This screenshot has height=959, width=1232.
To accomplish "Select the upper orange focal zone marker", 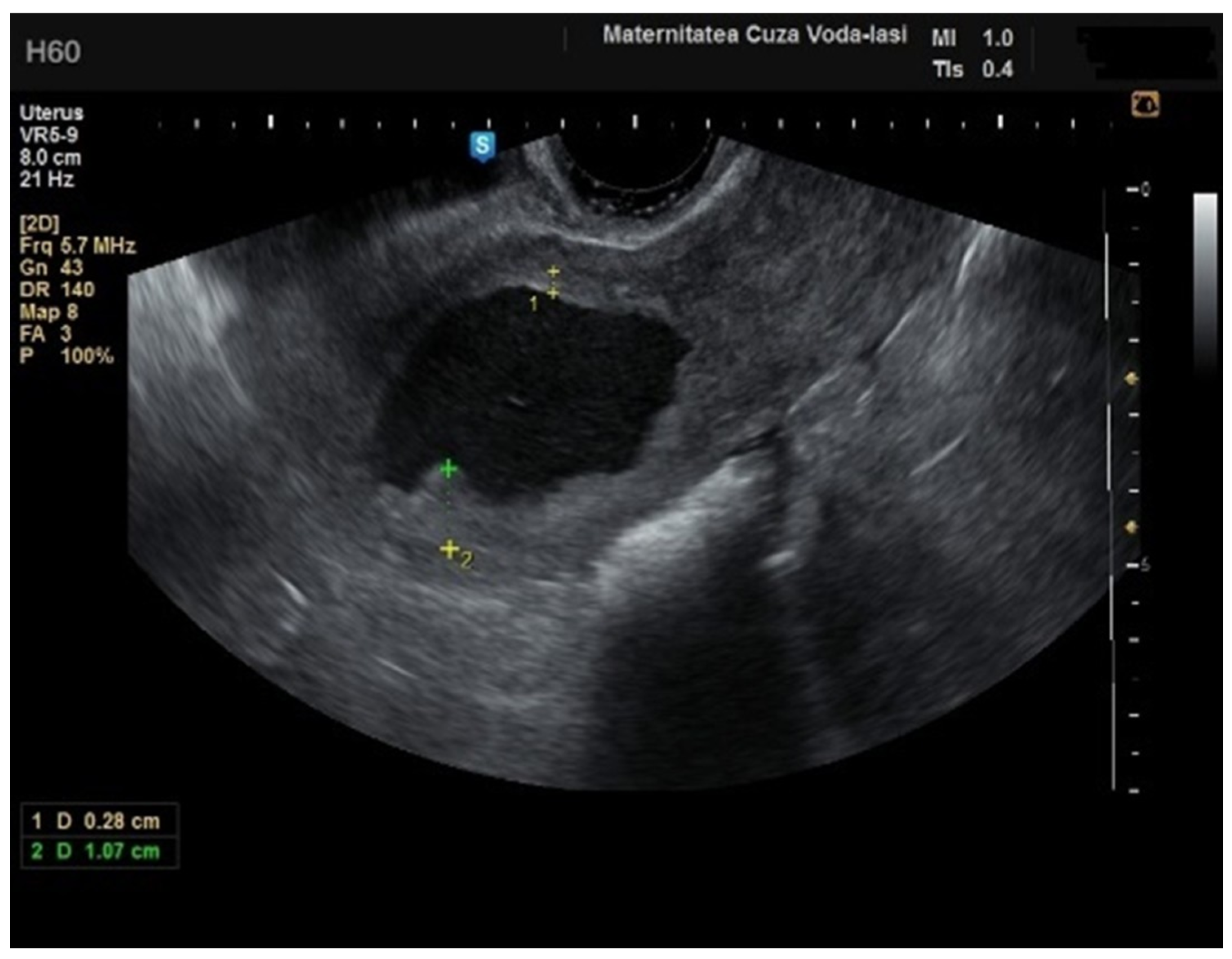I will pos(1131,380).
